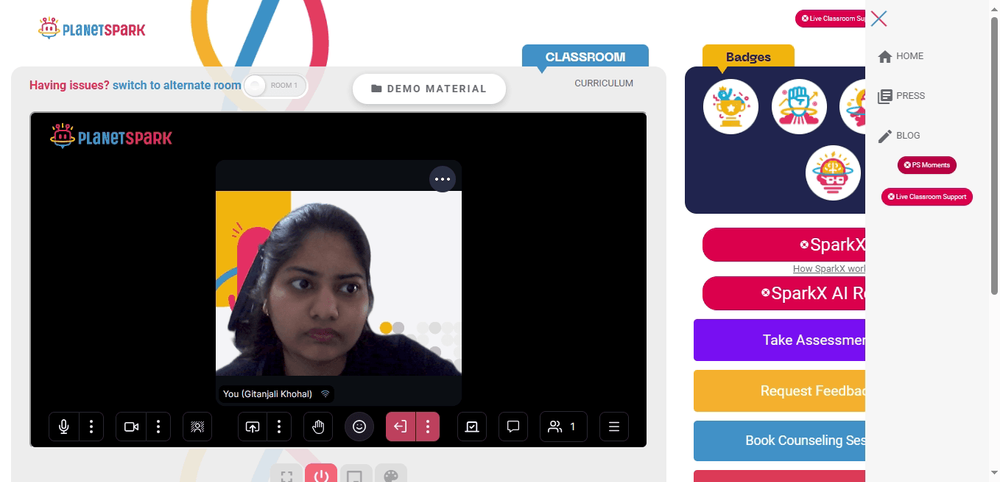Click the SparkX red button
Image resolution: width=1000 pixels, height=482 pixels.
pyautogui.click(x=784, y=245)
